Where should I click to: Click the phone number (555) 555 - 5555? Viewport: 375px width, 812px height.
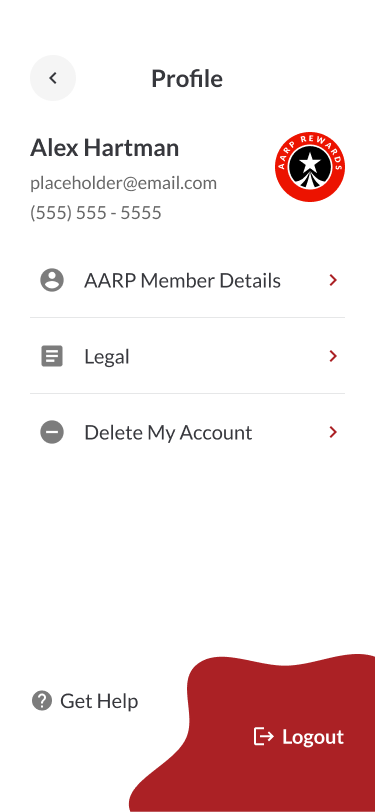96,213
